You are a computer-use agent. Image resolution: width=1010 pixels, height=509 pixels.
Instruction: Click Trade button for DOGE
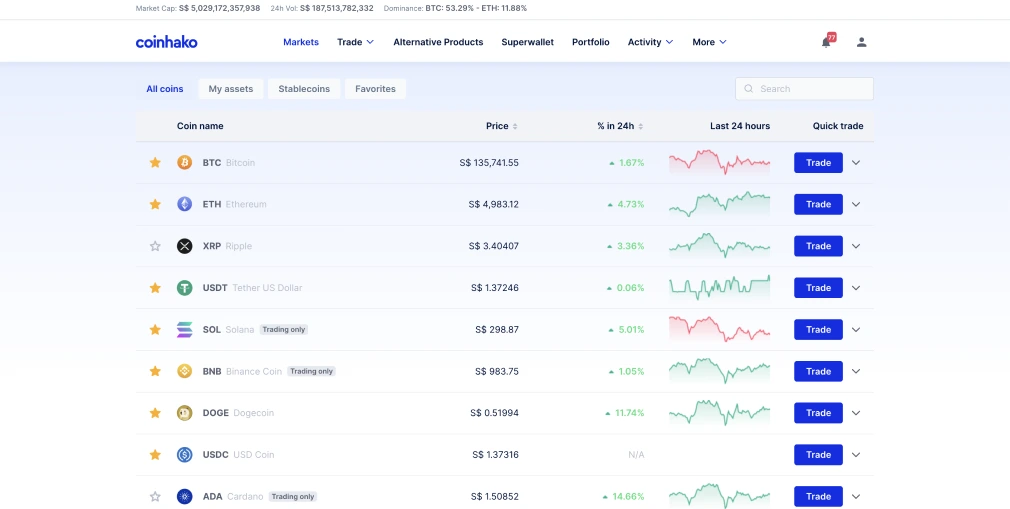point(818,413)
